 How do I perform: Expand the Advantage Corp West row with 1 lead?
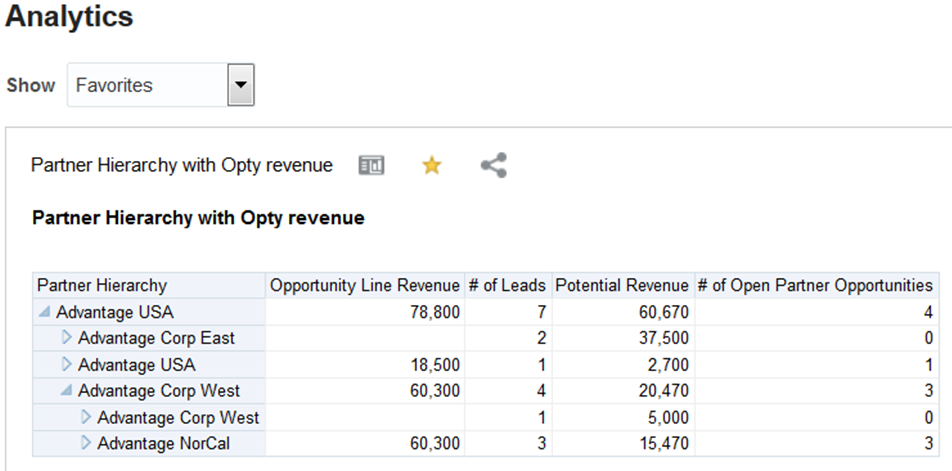click(86, 417)
